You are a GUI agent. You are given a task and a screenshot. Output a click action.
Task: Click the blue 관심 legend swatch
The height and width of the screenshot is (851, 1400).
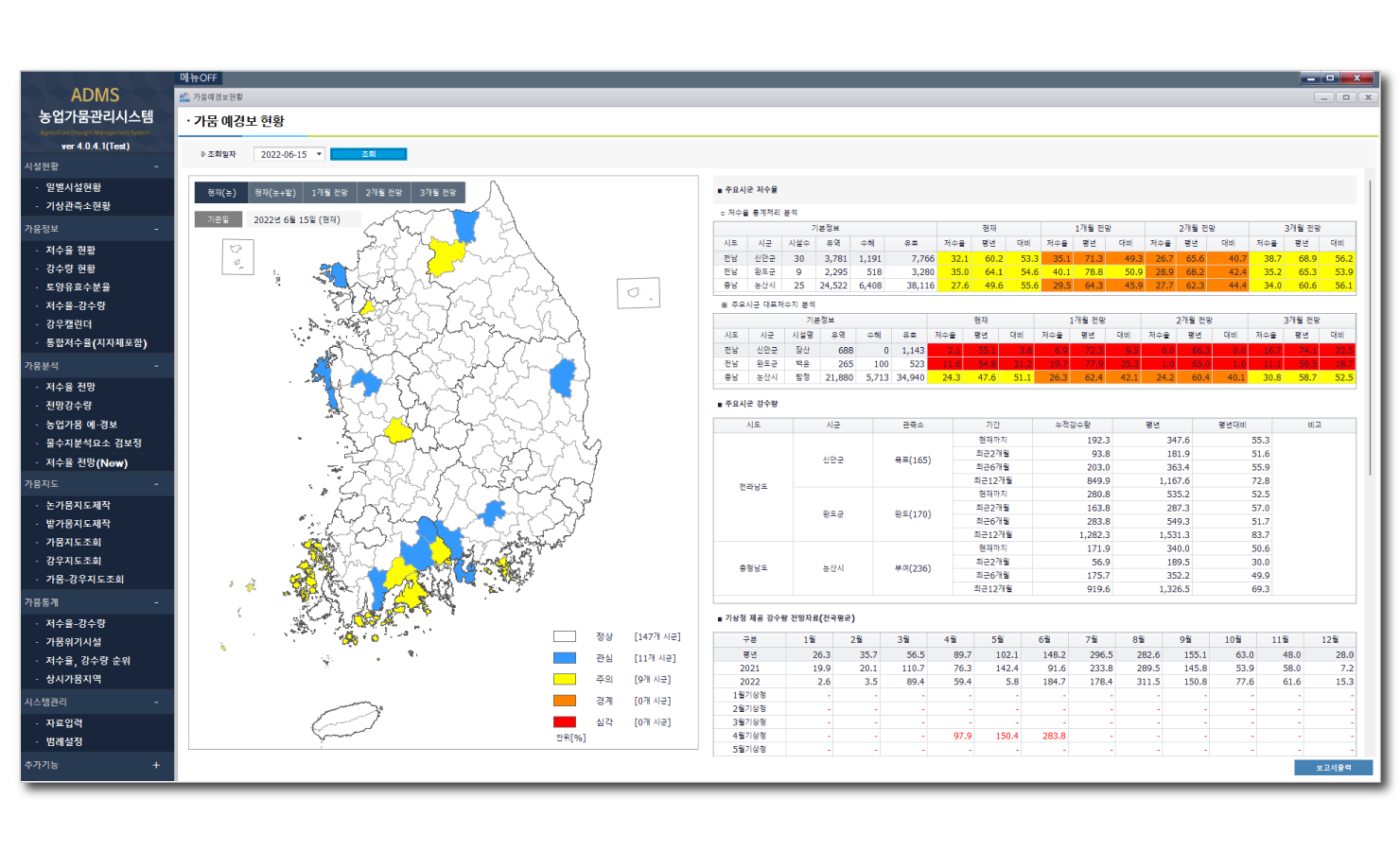point(565,658)
